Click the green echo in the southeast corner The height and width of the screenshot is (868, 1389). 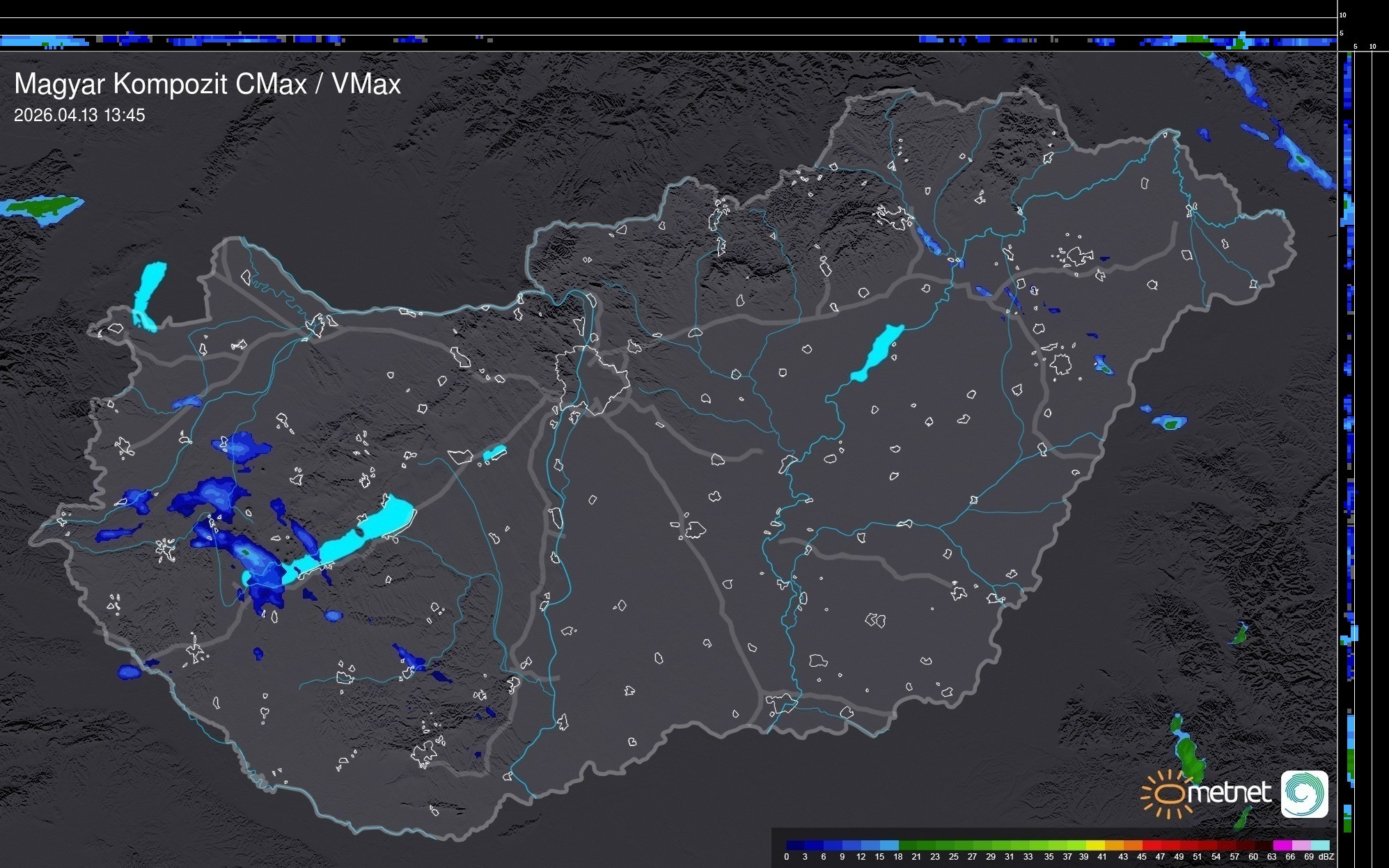click(x=1189, y=755)
